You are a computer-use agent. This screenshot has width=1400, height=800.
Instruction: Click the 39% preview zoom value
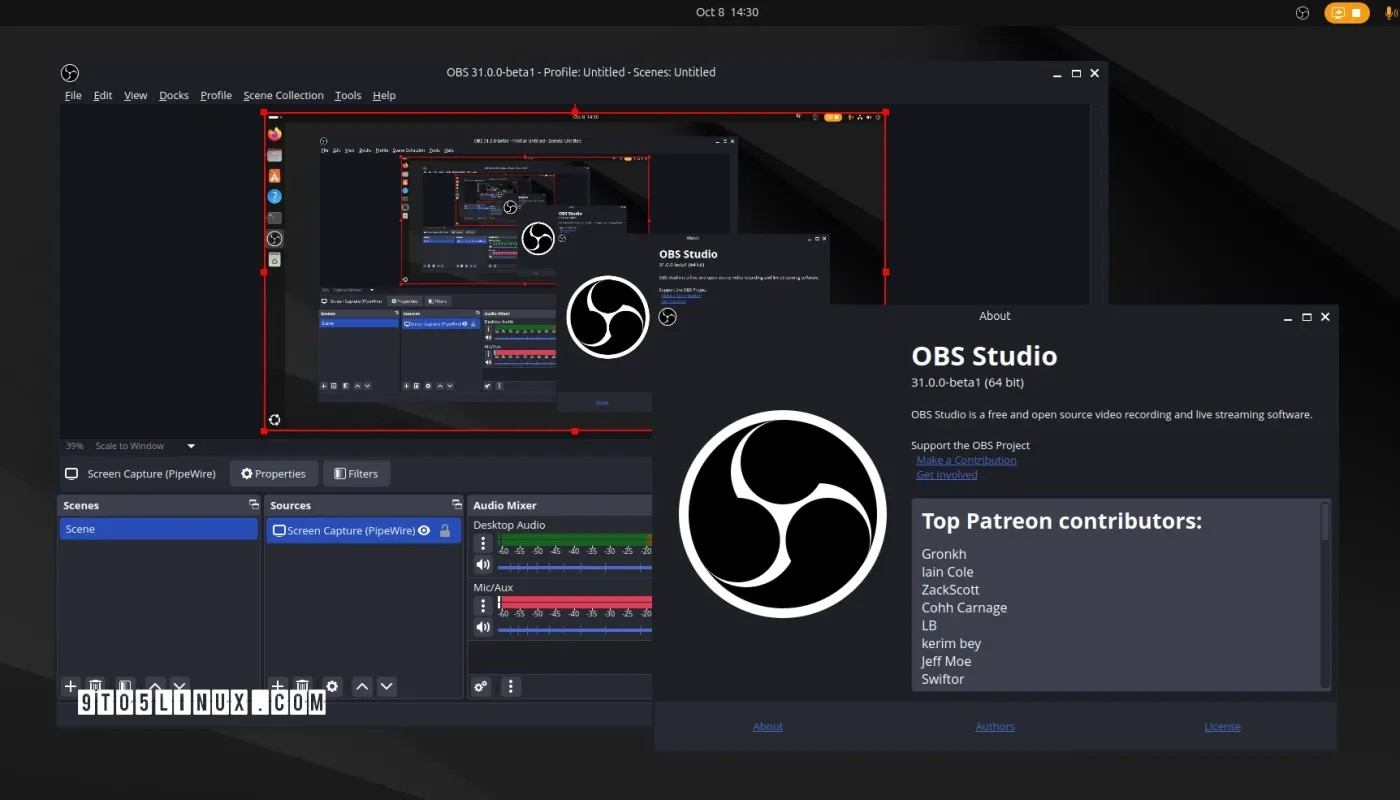(x=75, y=446)
